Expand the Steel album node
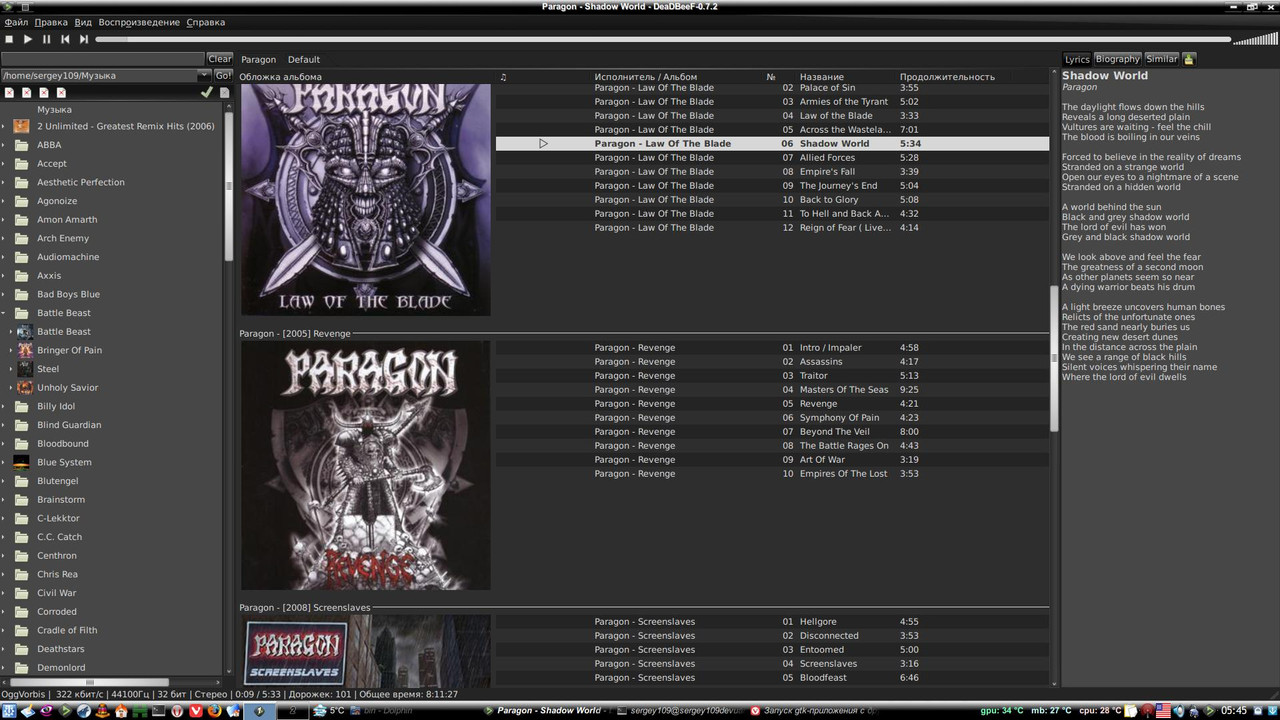The width and height of the screenshot is (1280, 720). [11, 369]
